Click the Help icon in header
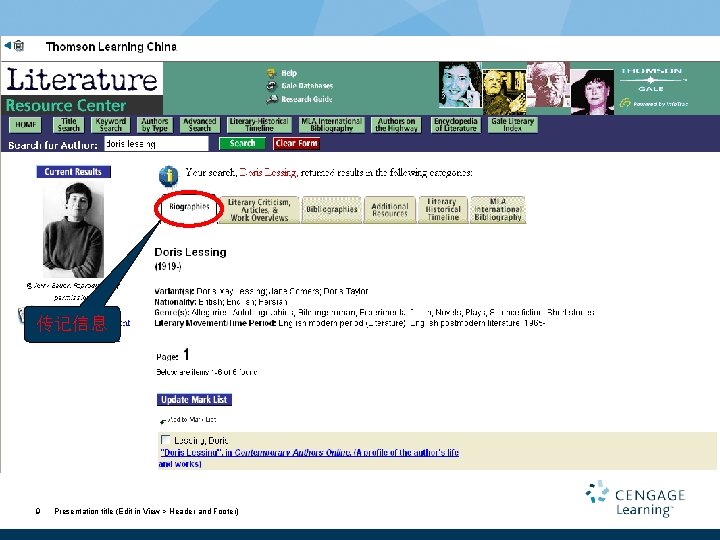Screen dimensions: 720x540 click(271, 73)
